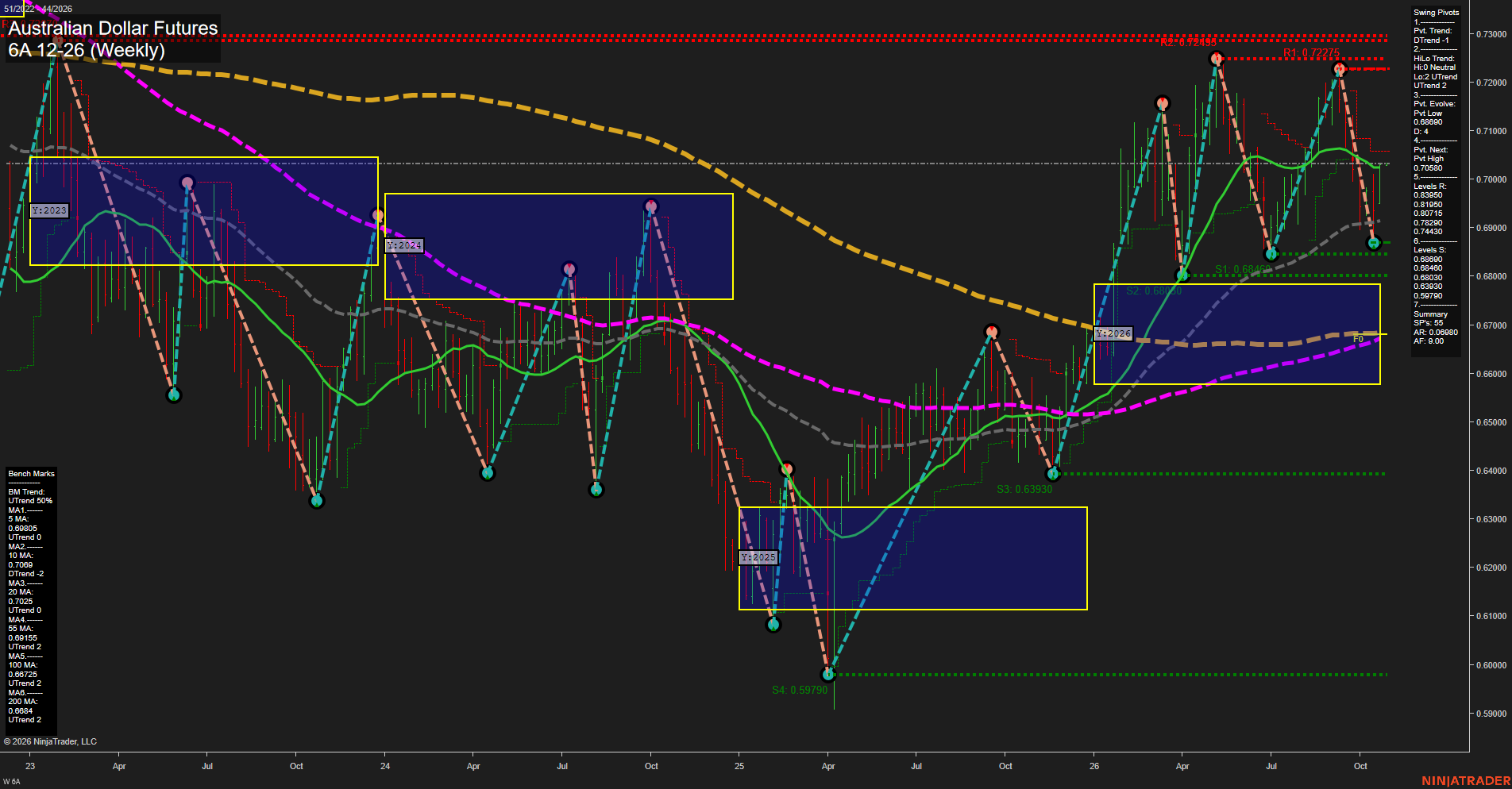Click the 0.59000 price axis label
This screenshot has width=1512, height=789.
[1491, 714]
